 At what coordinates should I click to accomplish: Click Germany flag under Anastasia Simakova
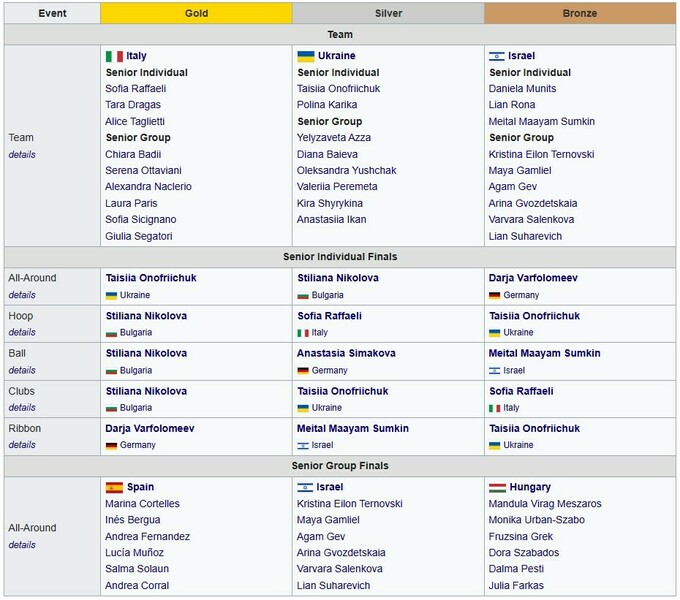(x=302, y=370)
